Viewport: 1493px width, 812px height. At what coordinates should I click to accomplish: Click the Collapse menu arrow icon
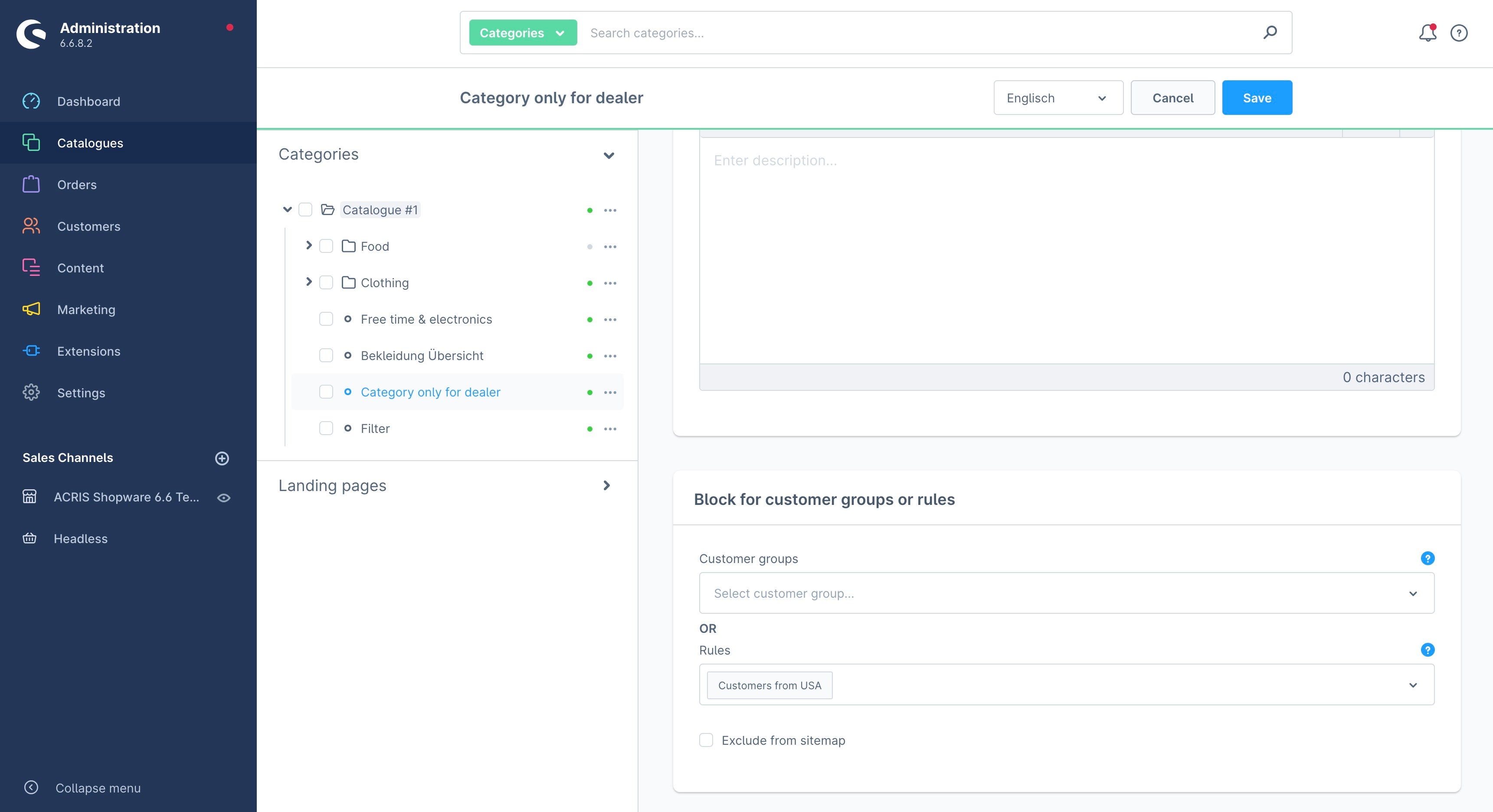coord(31,787)
